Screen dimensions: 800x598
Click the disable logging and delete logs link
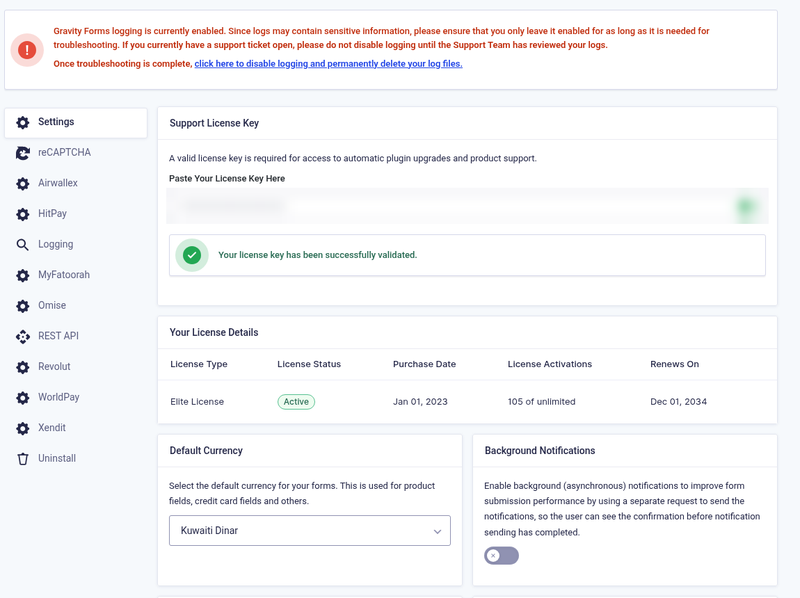coord(329,64)
